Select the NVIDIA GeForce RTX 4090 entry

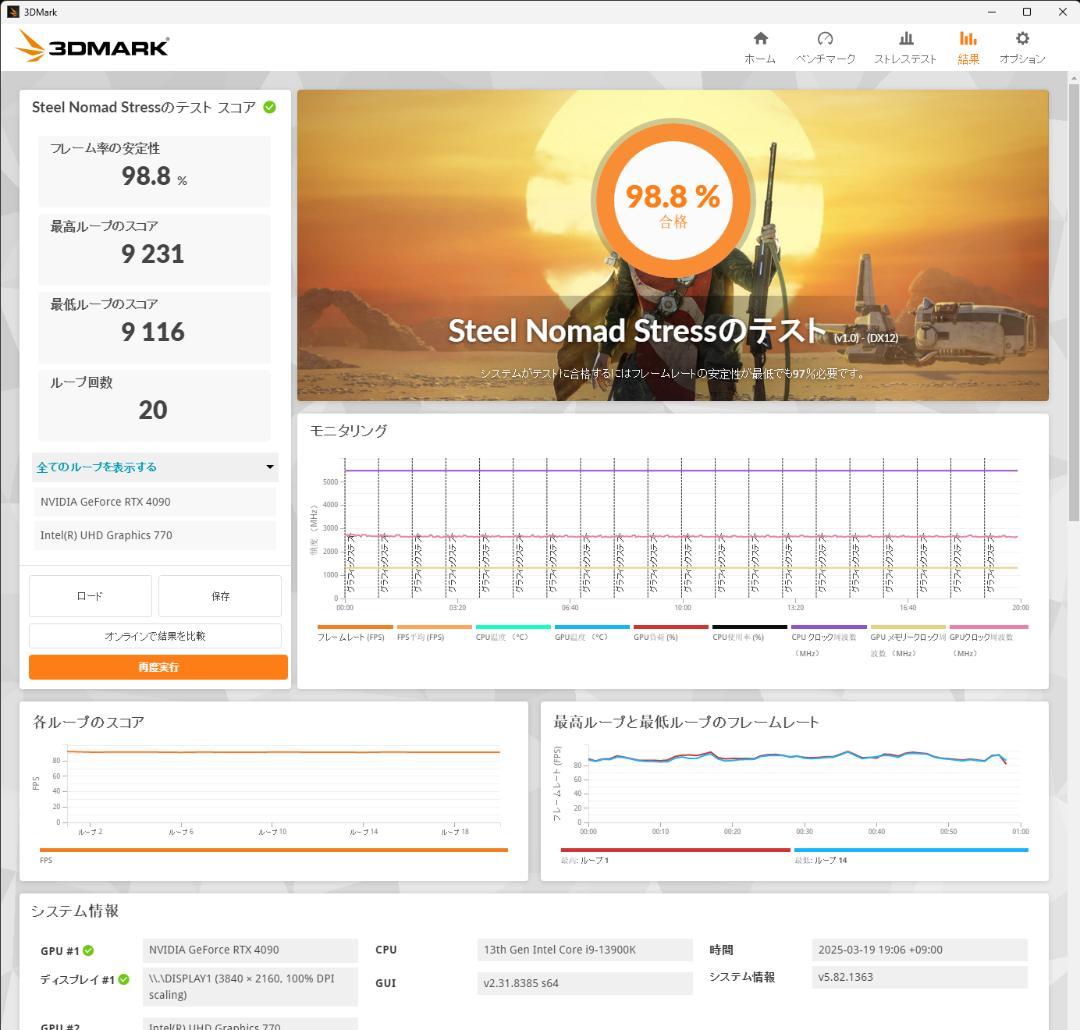[155, 501]
